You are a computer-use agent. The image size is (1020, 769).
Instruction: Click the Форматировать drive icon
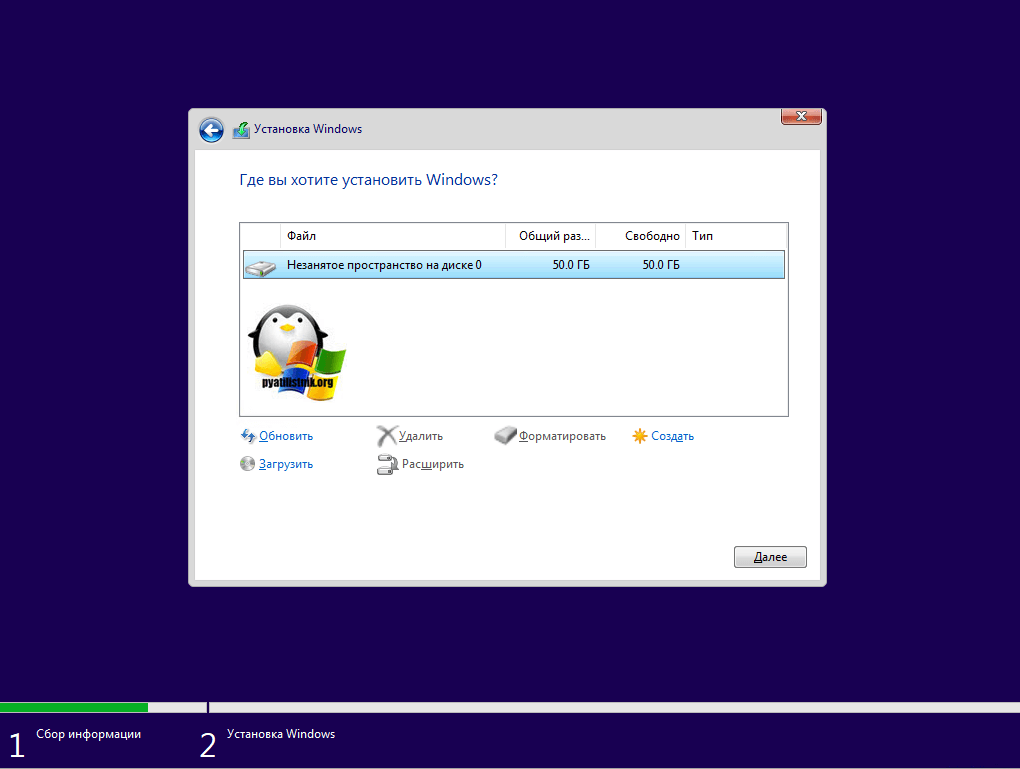tap(506, 436)
